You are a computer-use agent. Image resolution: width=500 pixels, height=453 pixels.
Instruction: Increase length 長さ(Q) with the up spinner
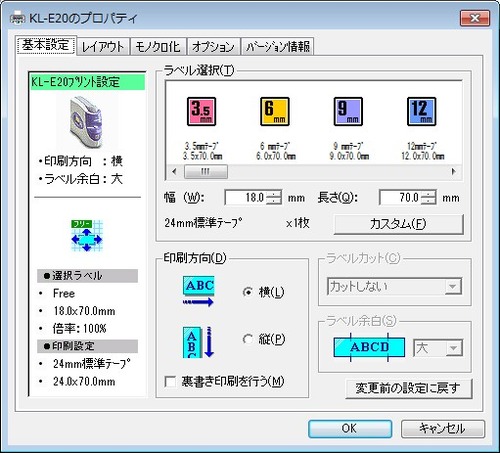(428, 194)
